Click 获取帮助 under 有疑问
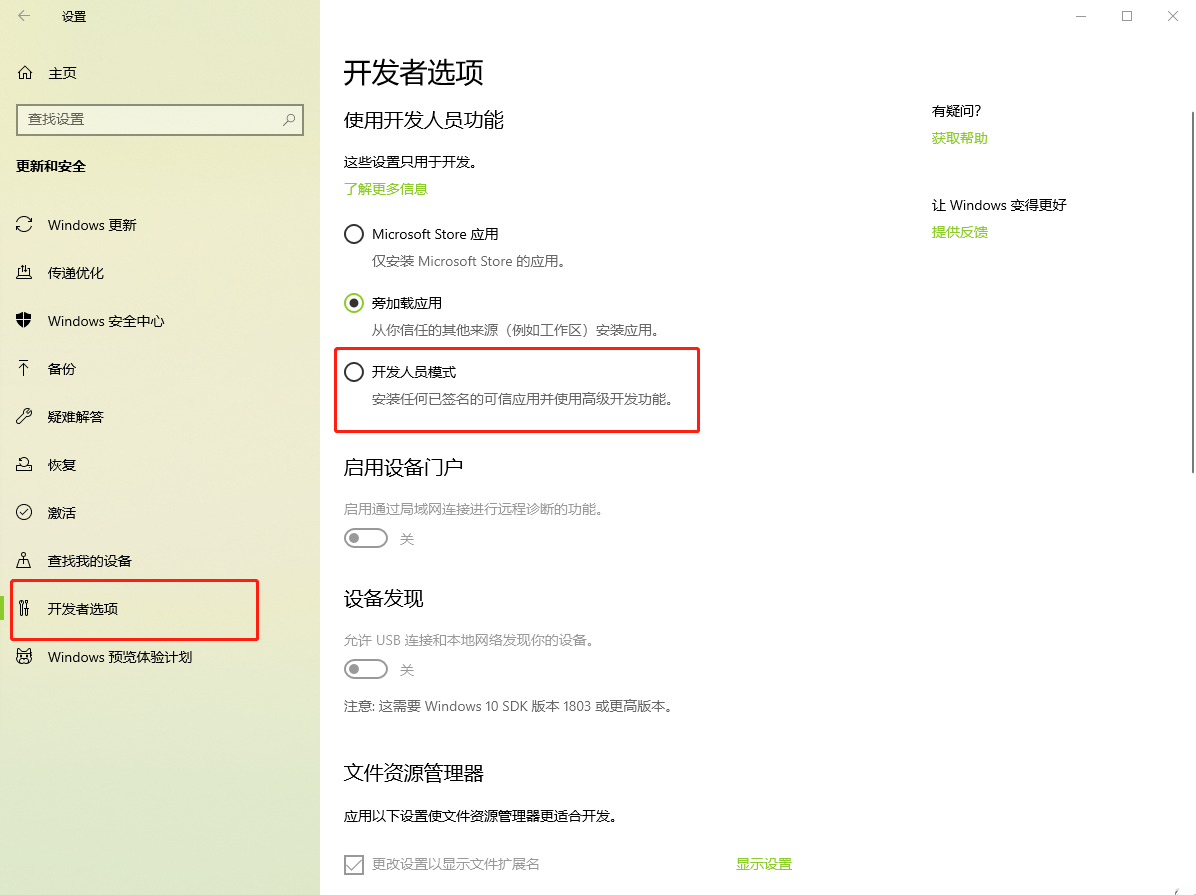Image resolution: width=1196 pixels, height=895 pixels. 958,137
